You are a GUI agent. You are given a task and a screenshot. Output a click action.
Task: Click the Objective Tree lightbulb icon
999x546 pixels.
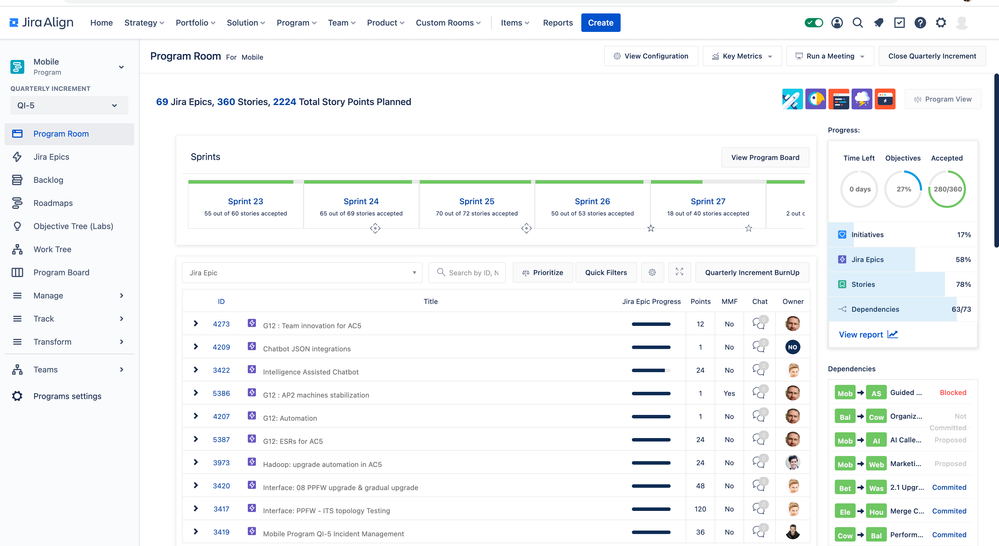click(x=17, y=226)
